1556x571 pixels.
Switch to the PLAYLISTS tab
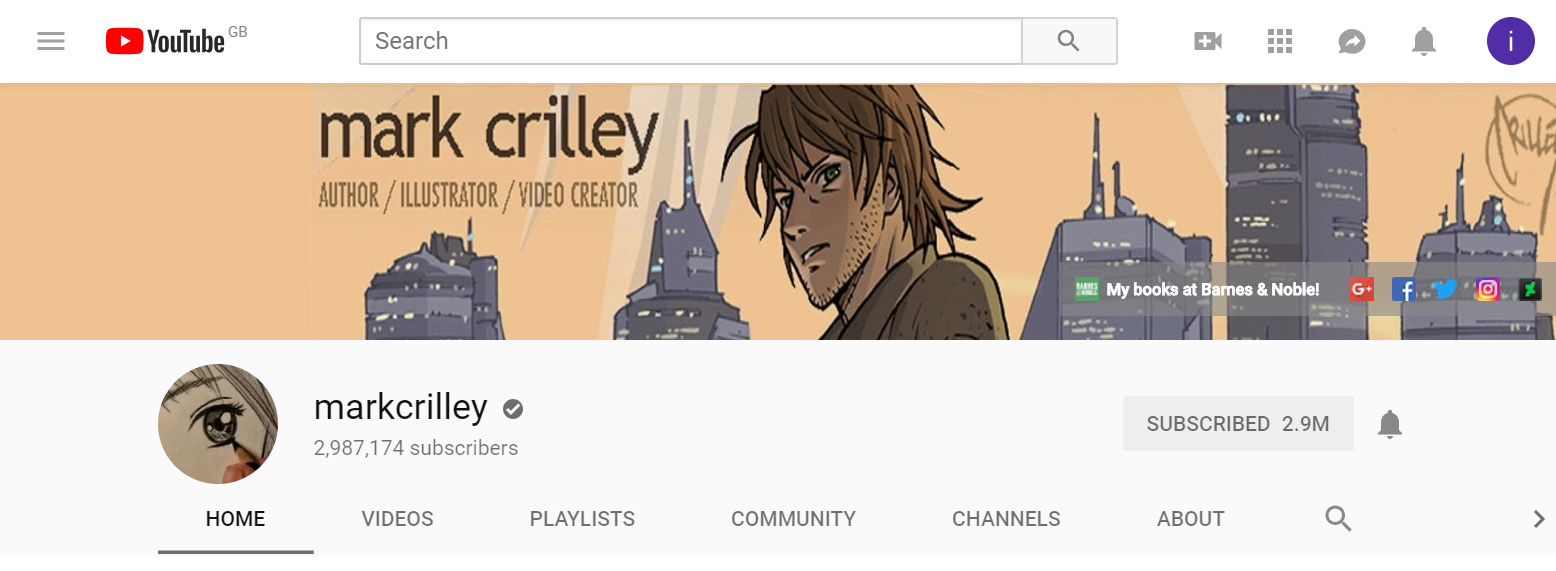point(582,519)
